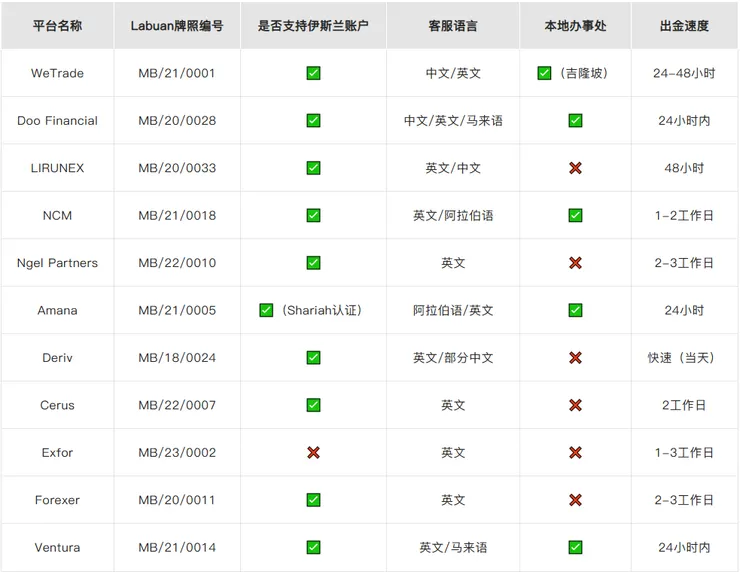Select the NCM platform name cell
Screen dimensions: 740x574
coord(58,215)
